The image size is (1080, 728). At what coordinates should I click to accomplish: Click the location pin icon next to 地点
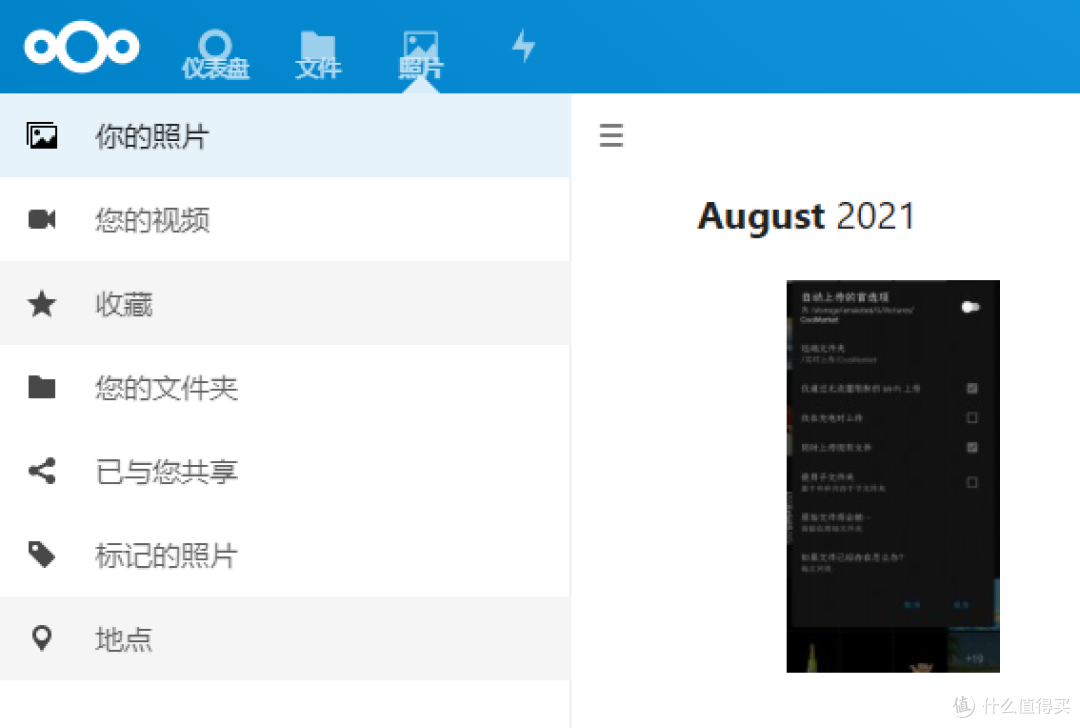42,638
